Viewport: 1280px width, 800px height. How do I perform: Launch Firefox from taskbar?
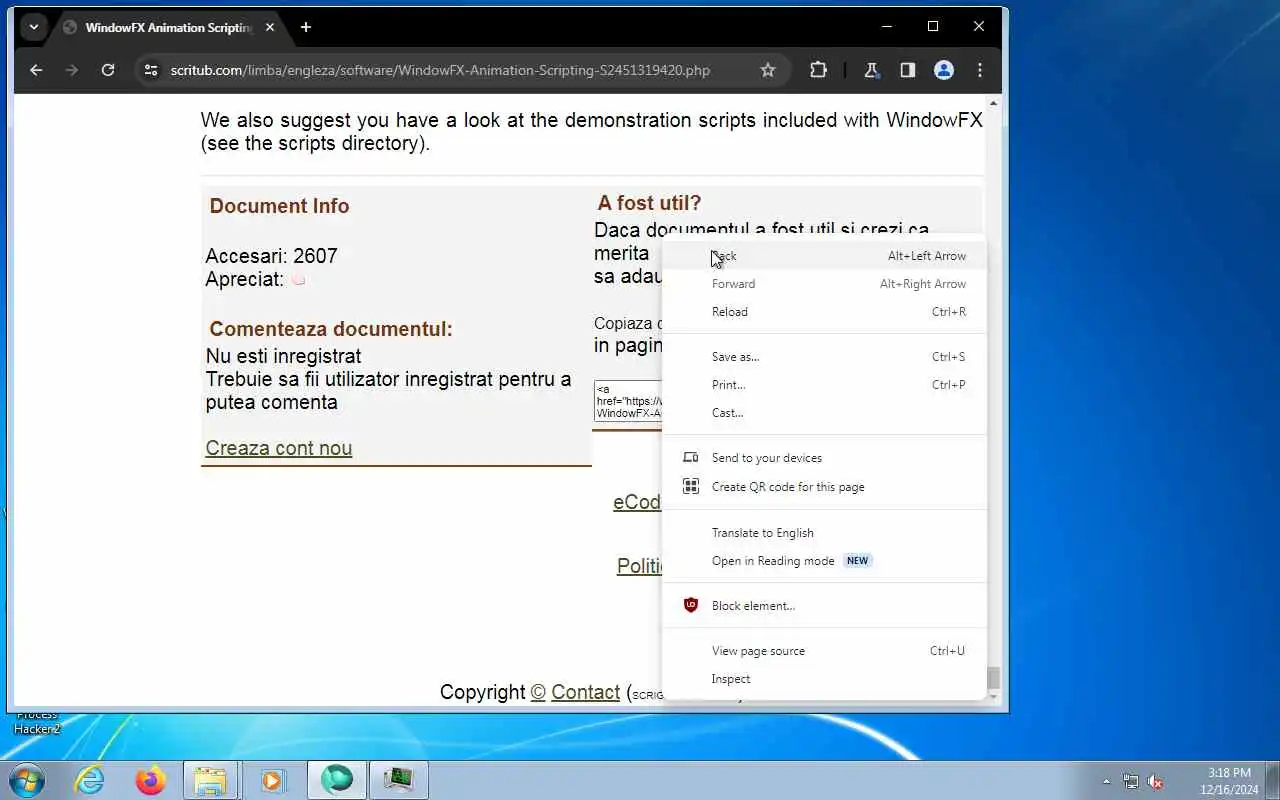[151, 780]
